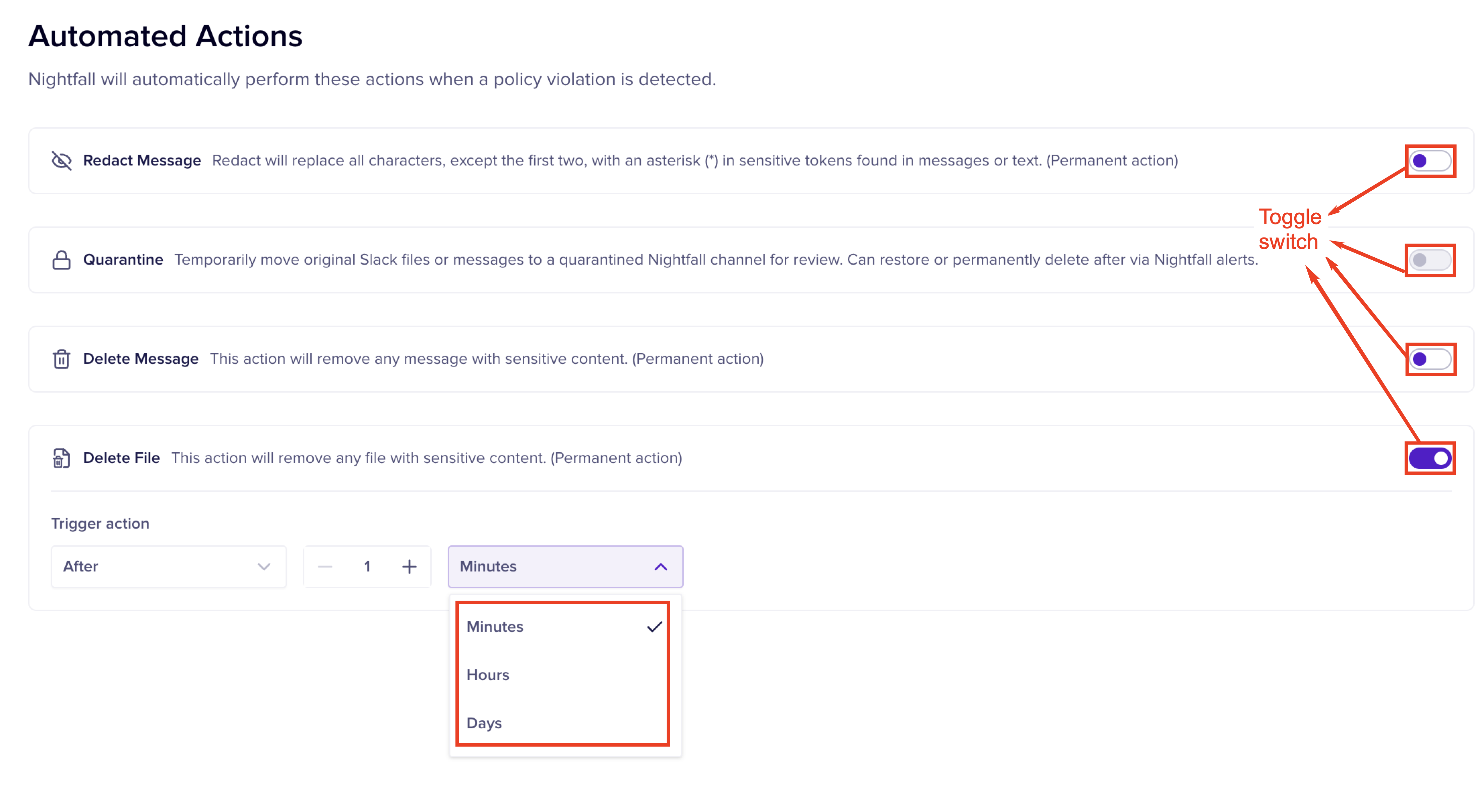Click the up chevron on Minutes dropdown
This screenshot has width=1480, height=812.
click(661, 567)
